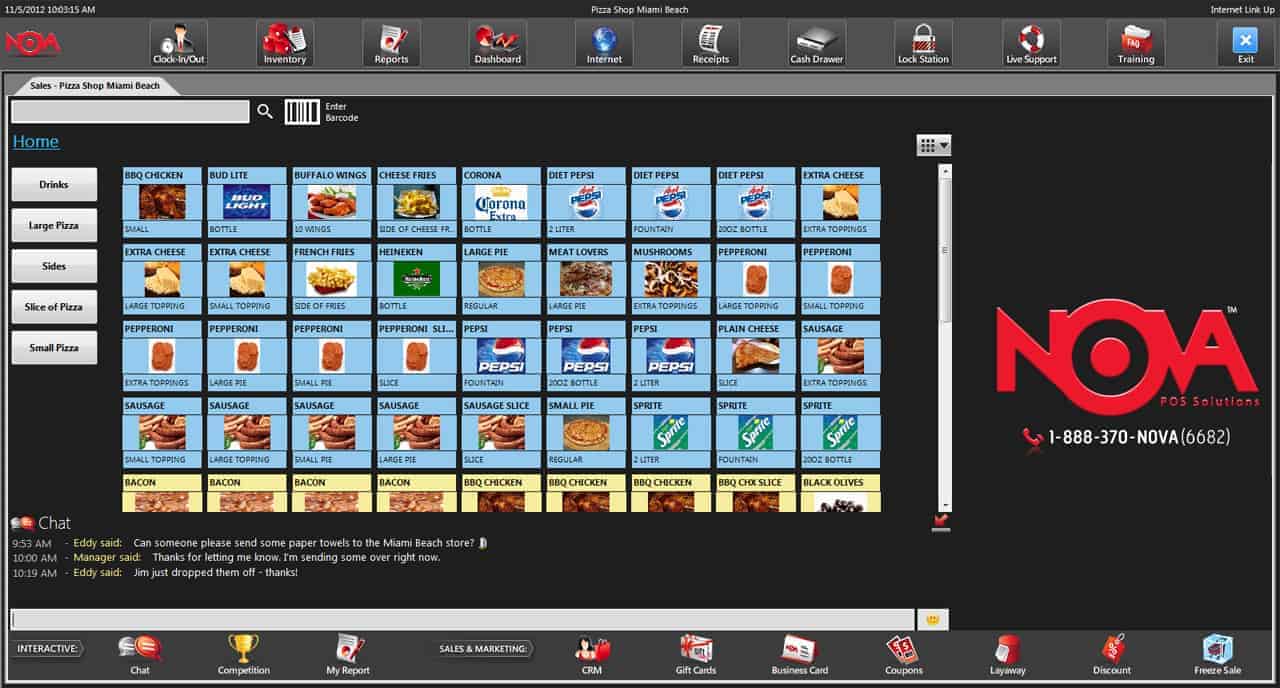Click the Lock Station padlock

[923, 43]
